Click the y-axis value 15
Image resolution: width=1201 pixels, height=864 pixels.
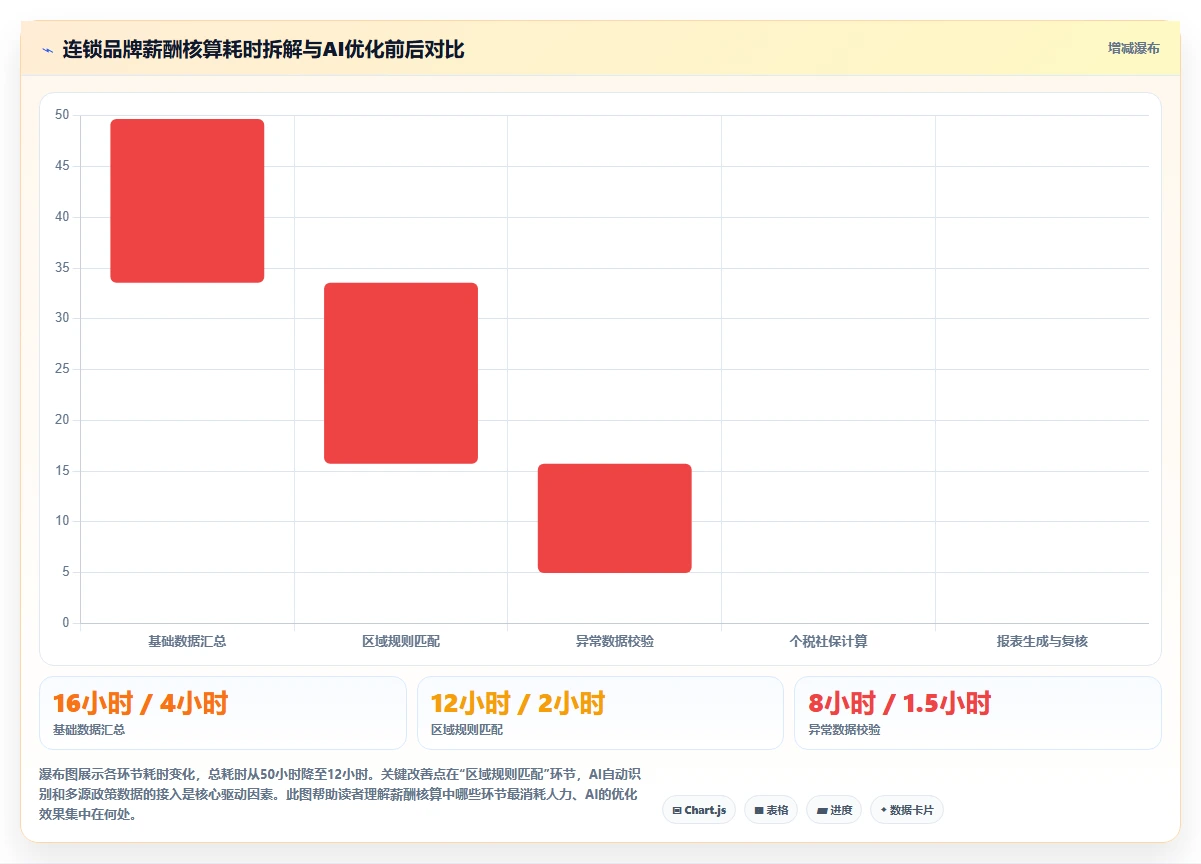tap(62, 471)
